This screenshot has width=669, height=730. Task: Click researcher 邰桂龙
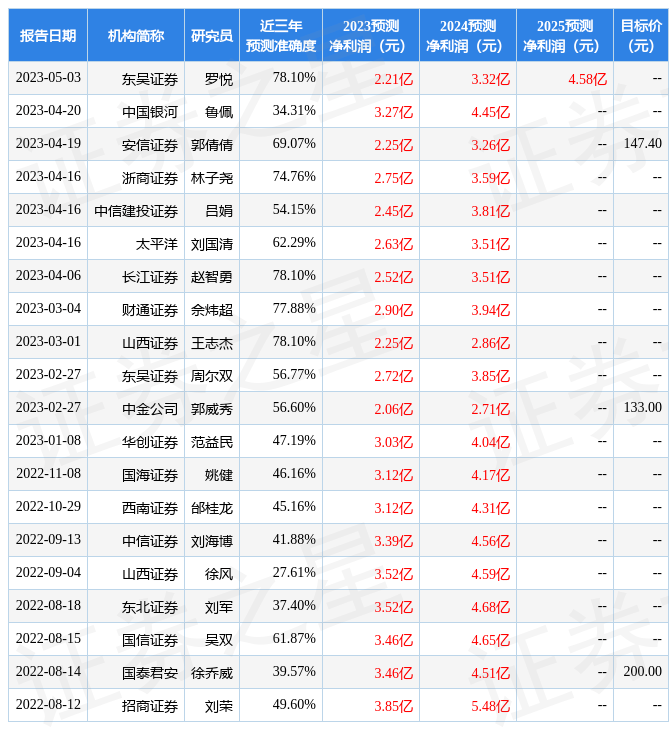212,509
